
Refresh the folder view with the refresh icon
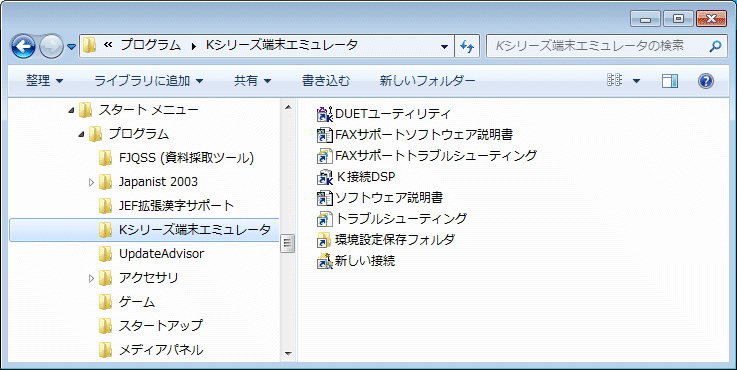tap(467, 46)
